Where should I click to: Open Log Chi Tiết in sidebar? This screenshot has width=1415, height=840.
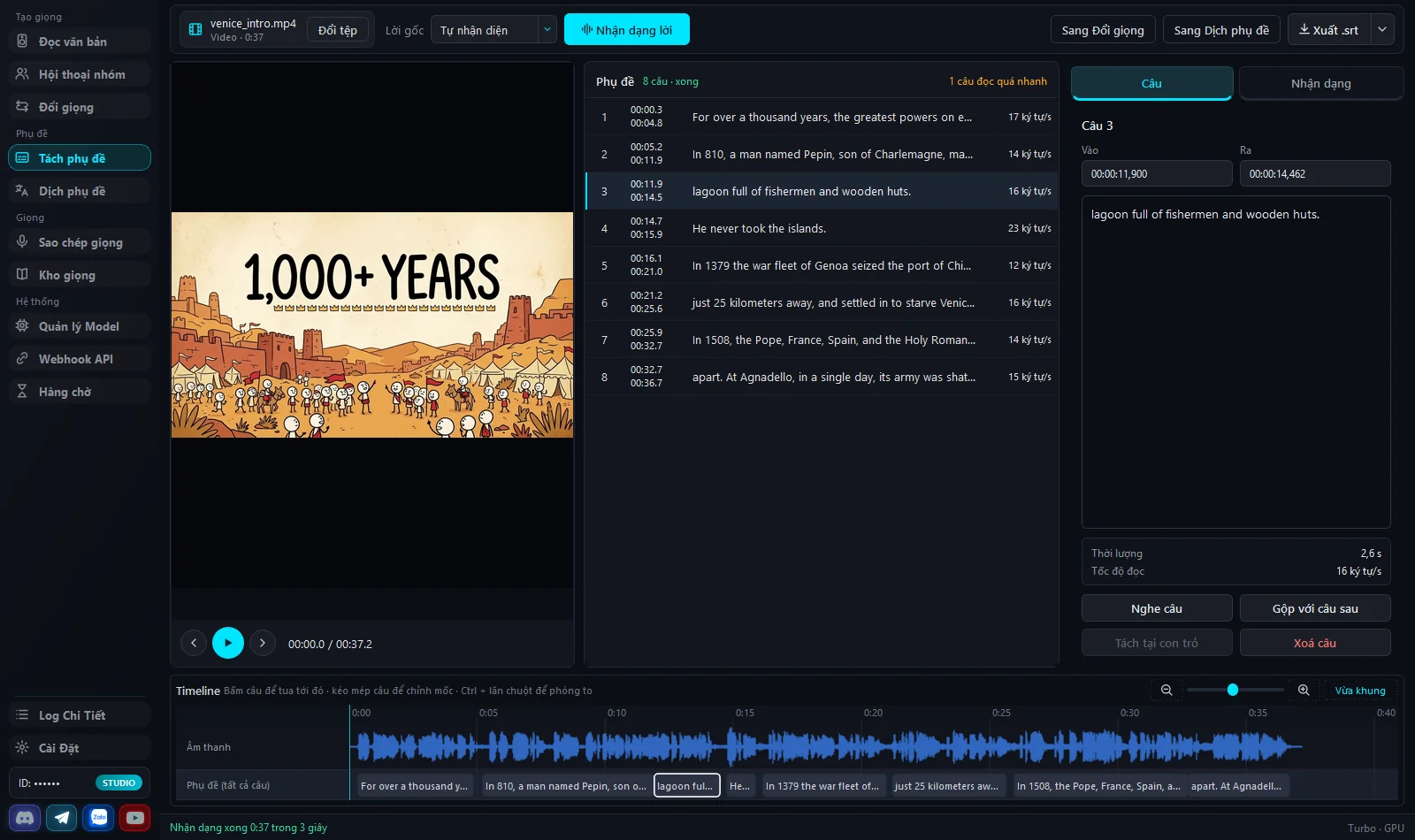click(80, 715)
